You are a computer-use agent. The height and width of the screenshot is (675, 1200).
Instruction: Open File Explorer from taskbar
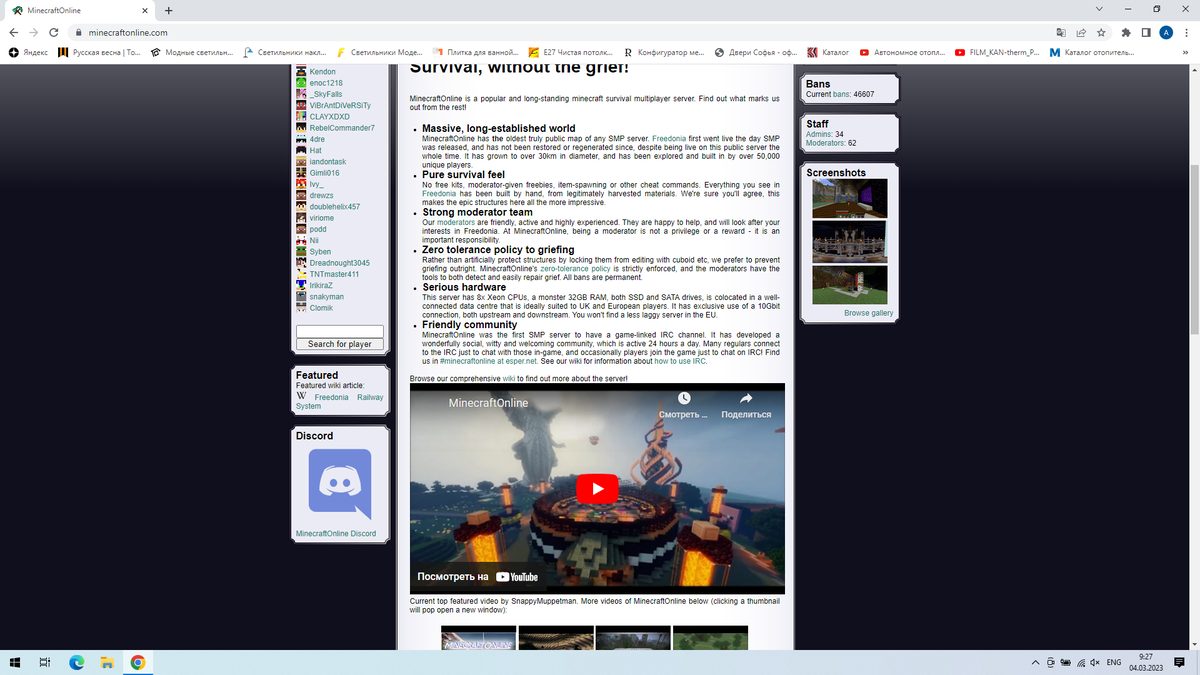[107, 662]
